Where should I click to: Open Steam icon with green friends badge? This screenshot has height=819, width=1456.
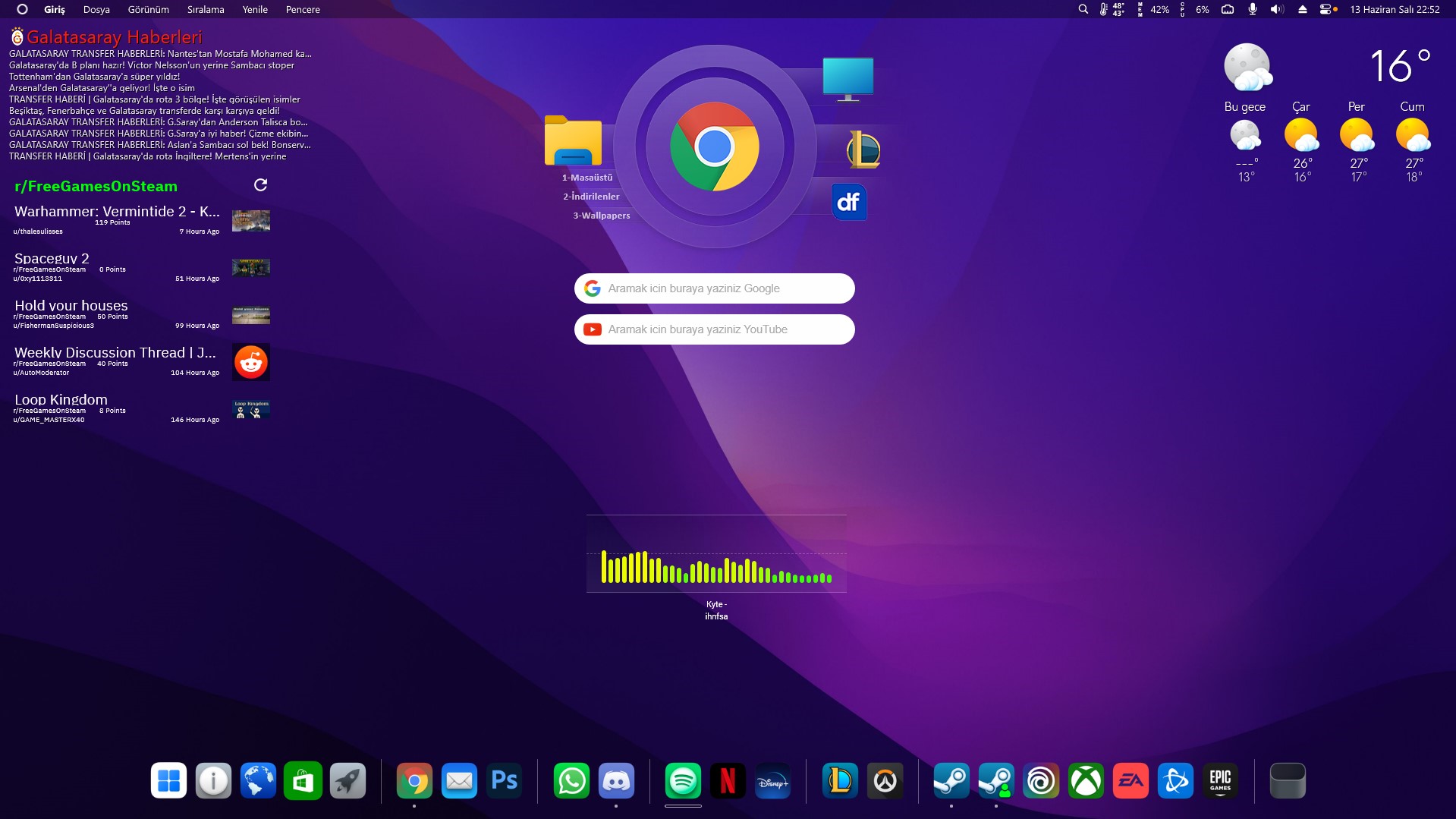[996, 780]
